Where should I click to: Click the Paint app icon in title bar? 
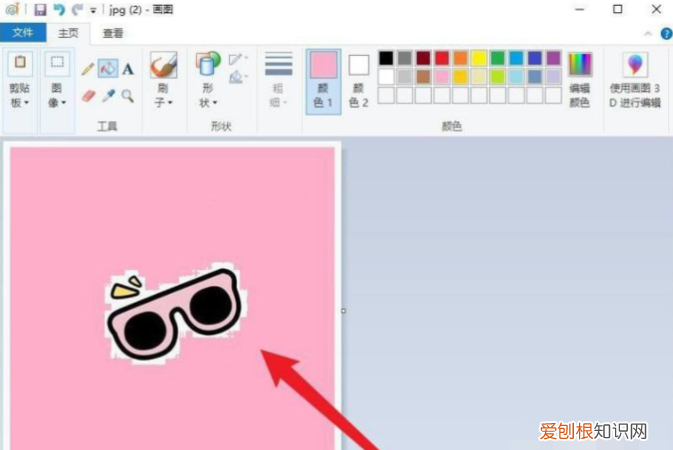(12, 9)
